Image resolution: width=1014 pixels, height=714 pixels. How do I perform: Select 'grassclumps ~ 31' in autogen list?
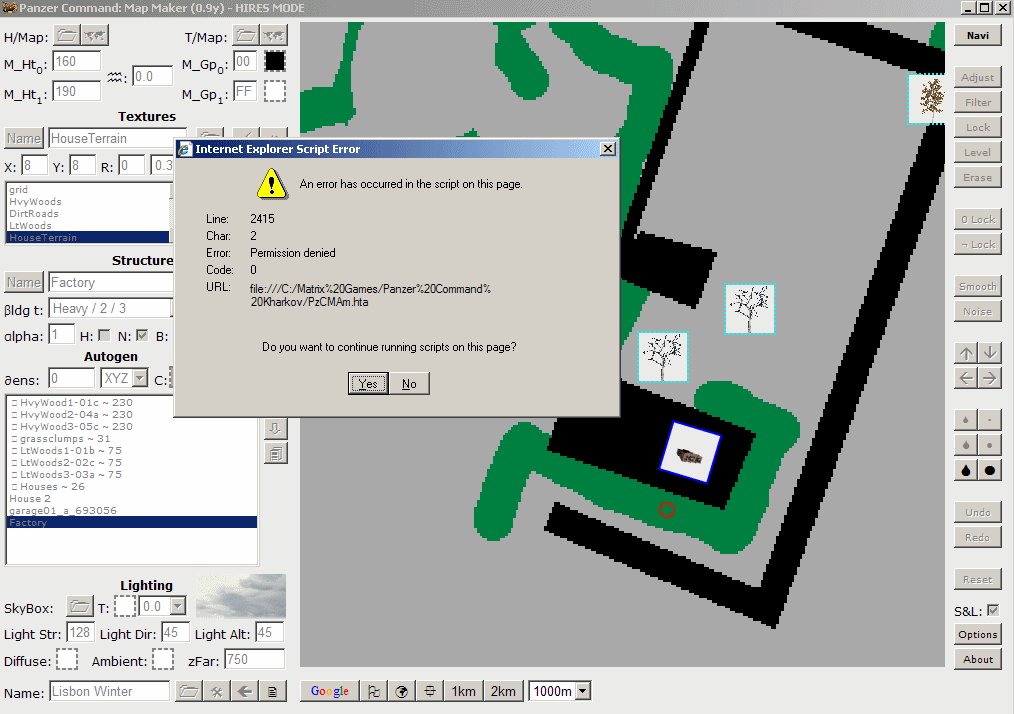(x=132, y=438)
